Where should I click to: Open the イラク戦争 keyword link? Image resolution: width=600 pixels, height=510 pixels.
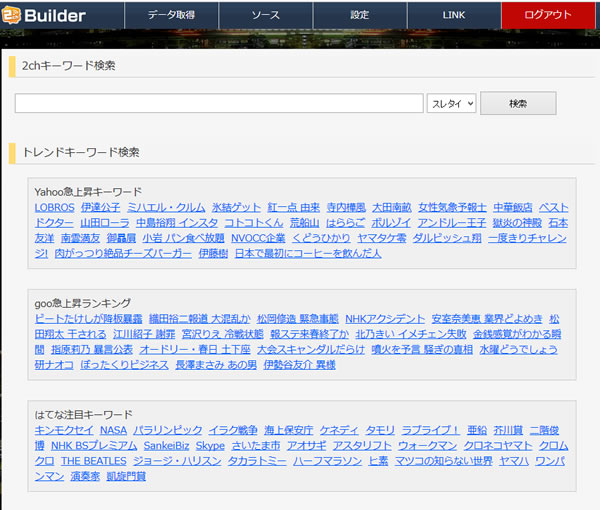click(233, 430)
